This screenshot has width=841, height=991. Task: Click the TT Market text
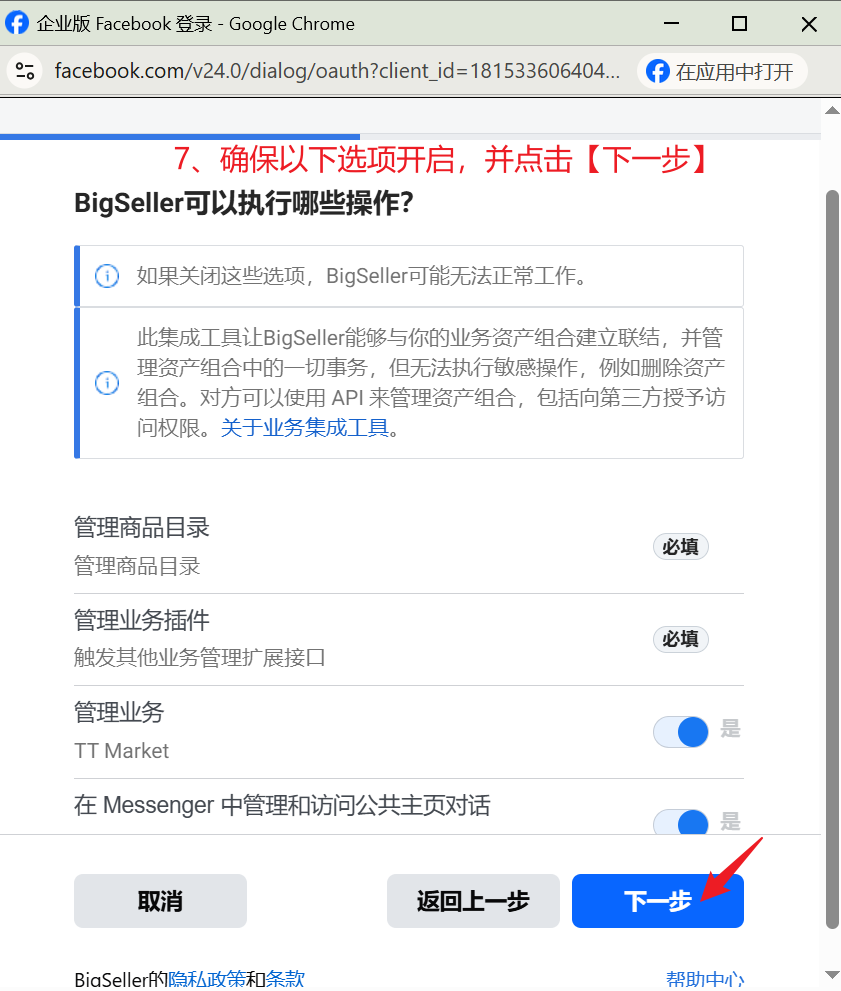coord(121,751)
